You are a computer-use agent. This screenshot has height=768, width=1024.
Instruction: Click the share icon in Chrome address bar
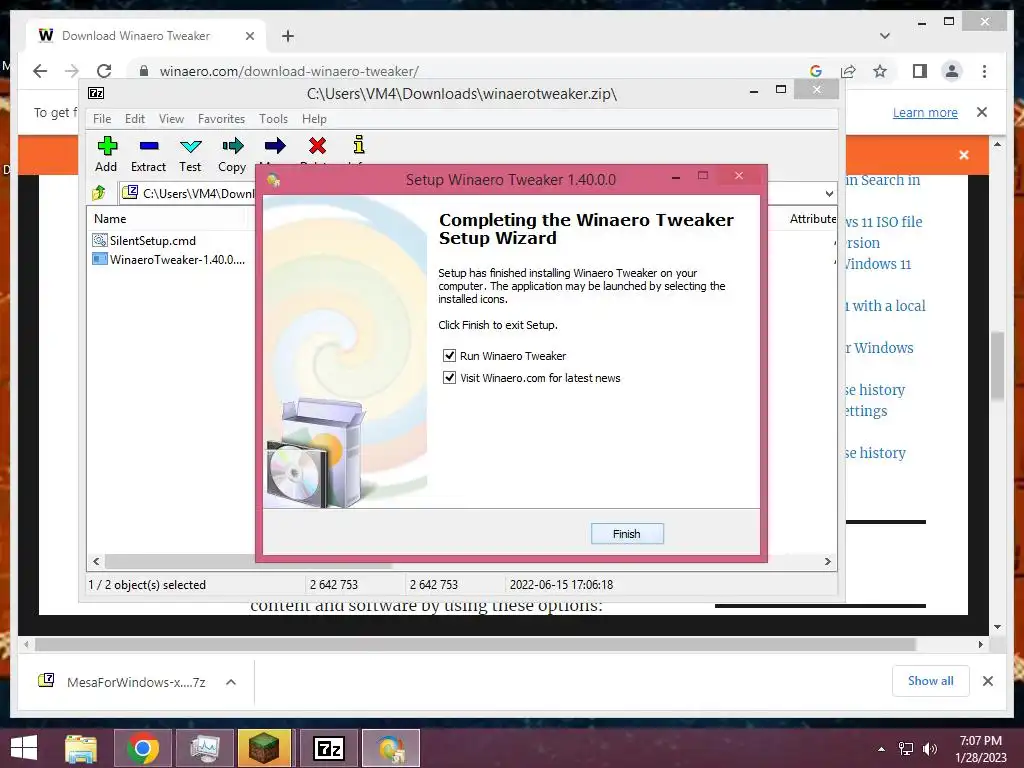click(848, 71)
